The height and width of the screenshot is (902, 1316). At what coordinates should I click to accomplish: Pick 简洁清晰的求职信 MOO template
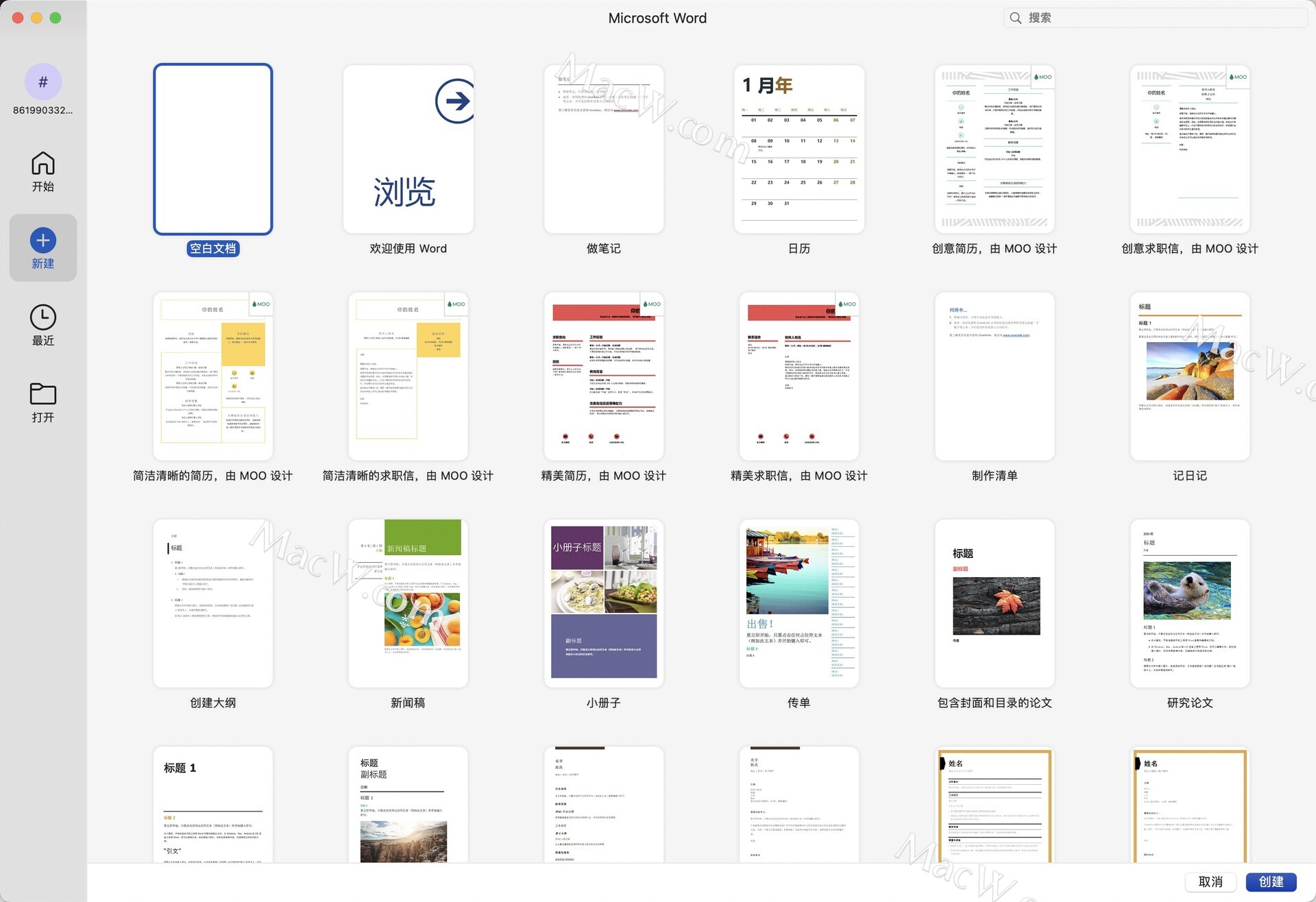click(409, 376)
